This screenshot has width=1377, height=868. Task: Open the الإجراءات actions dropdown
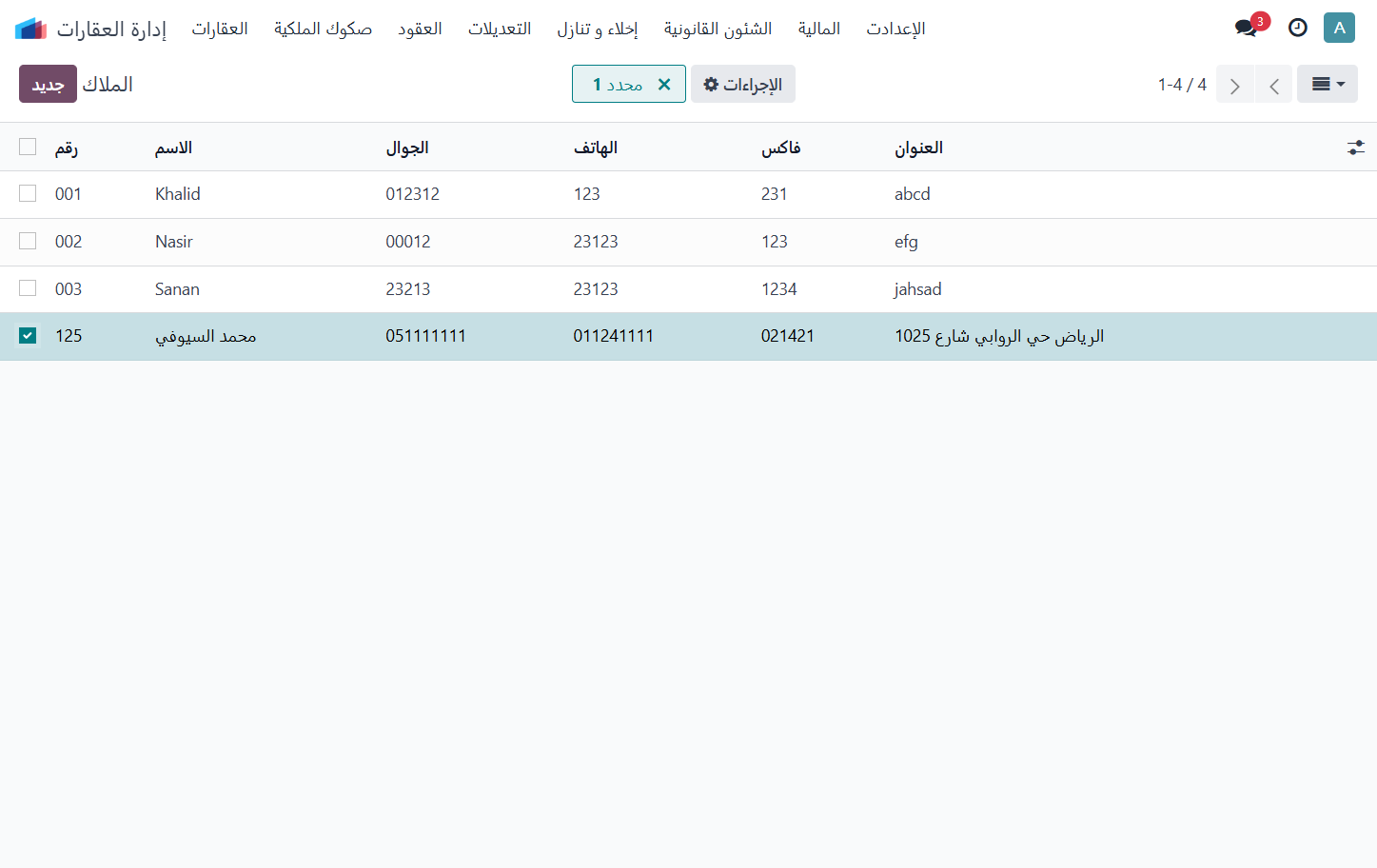point(743,84)
